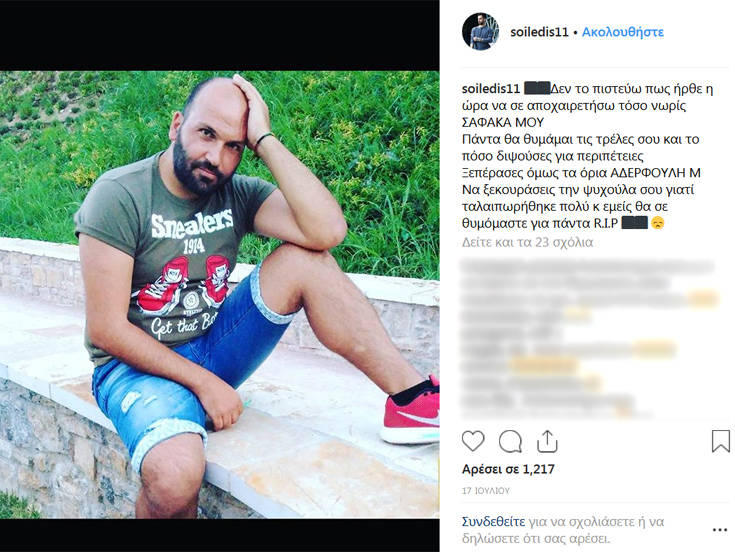Click the red sneaker in the photo
The image size is (735, 552).
coord(411,411)
